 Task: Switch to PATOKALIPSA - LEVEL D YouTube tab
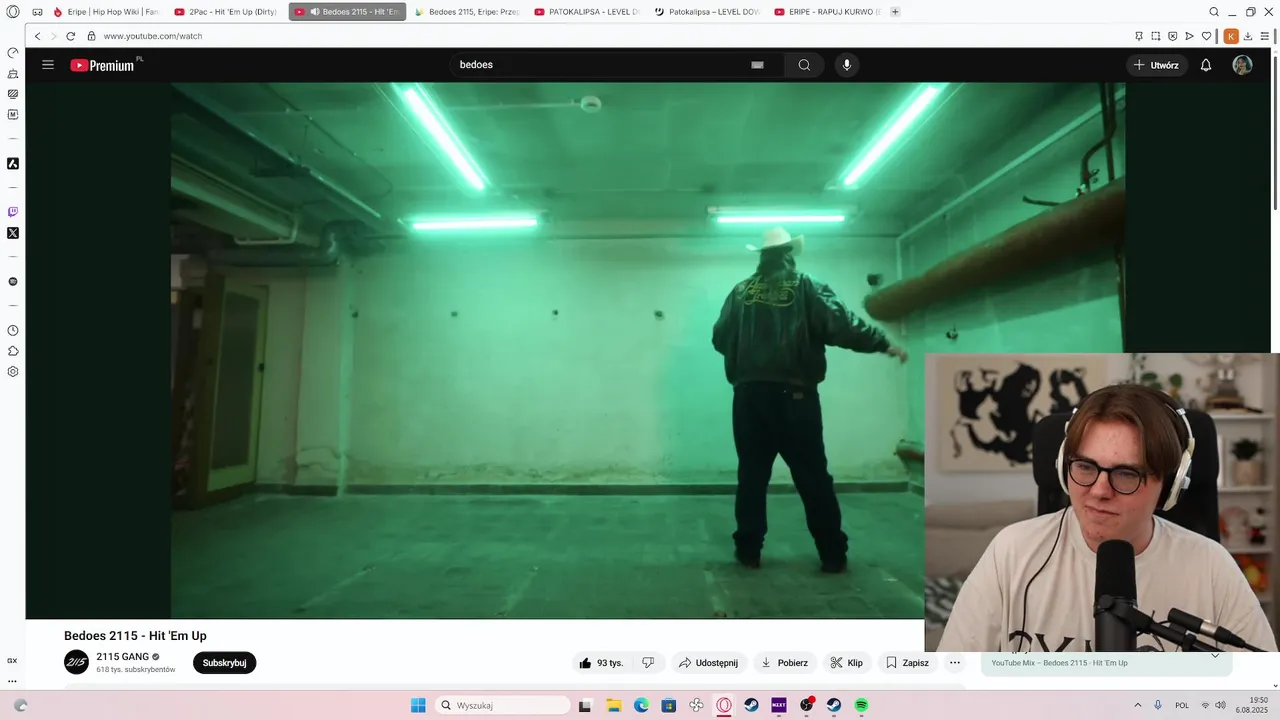[x=587, y=12]
